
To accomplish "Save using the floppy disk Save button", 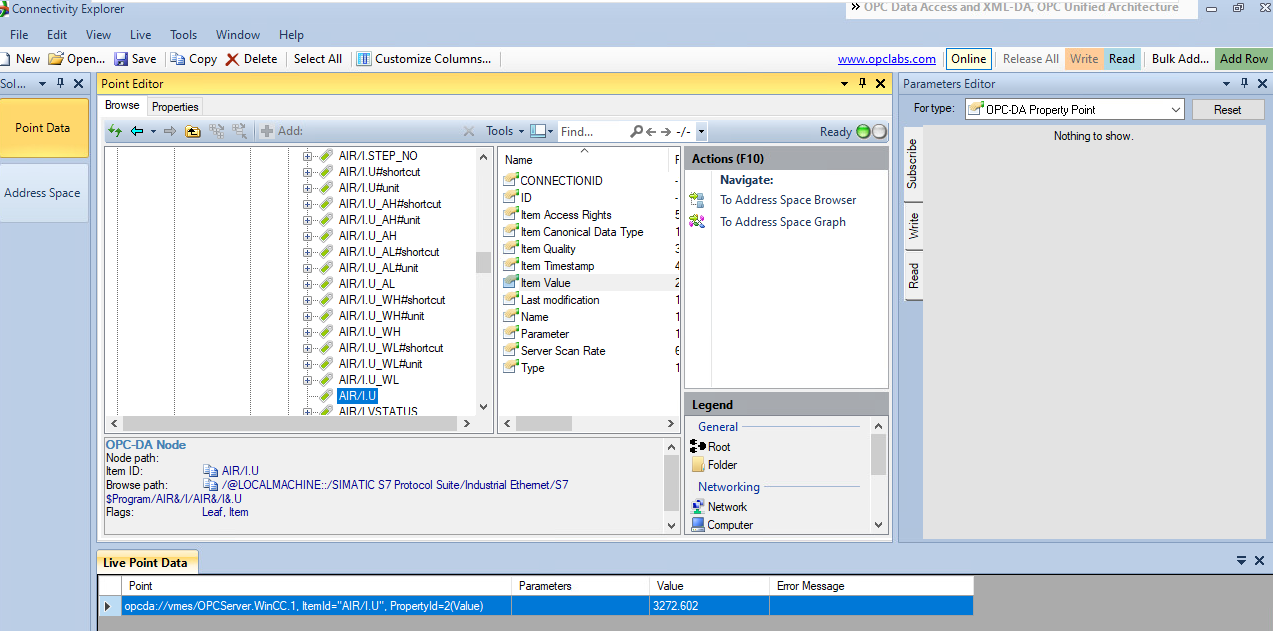I will [135, 59].
